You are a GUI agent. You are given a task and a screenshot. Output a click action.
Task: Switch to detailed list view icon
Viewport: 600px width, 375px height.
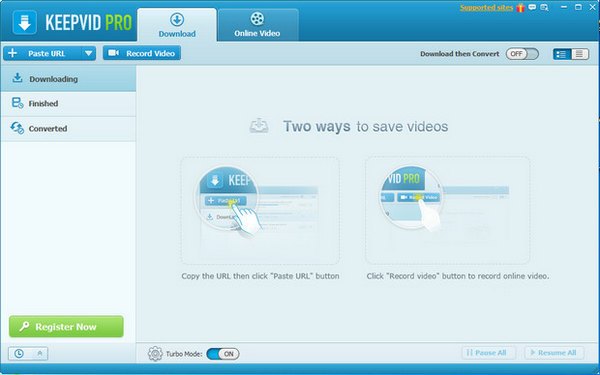tap(561, 54)
